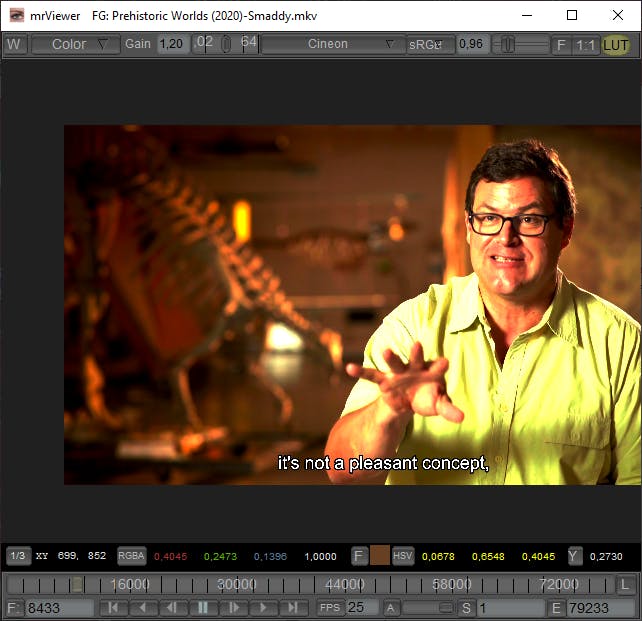Step one frame forward
The width and height of the screenshot is (642, 621).
pyautogui.click(x=233, y=607)
